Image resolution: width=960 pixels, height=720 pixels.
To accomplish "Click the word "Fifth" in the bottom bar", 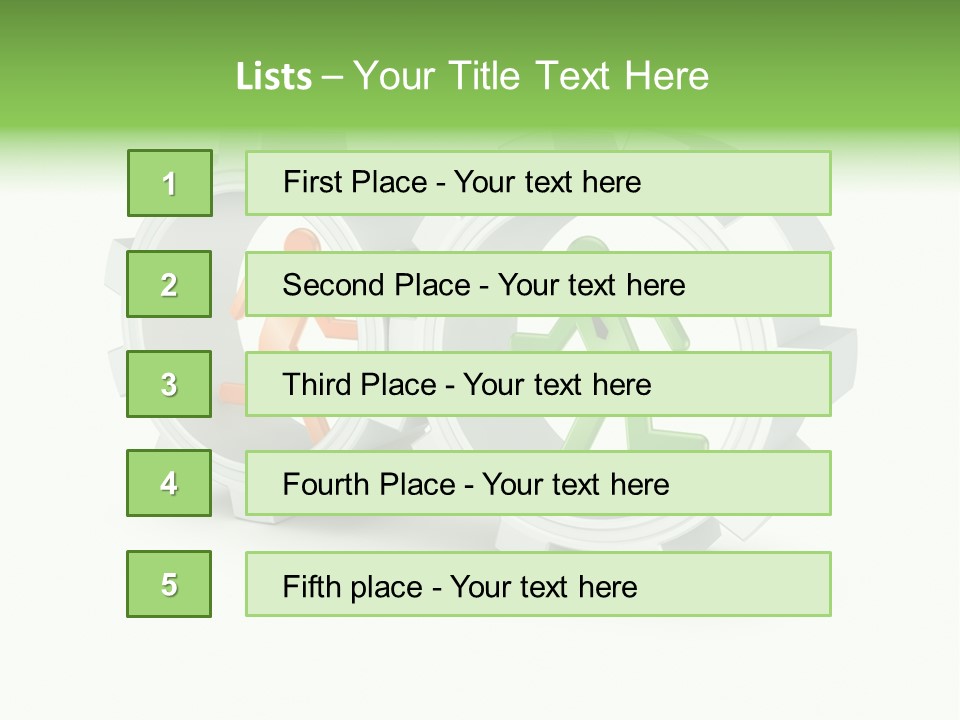I will (x=310, y=586).
